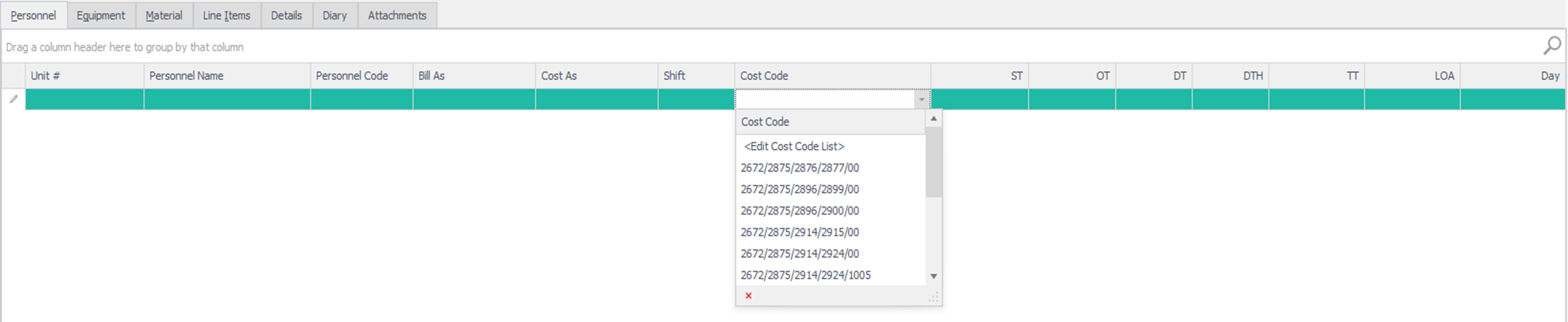Collapse the Cost Code combo box arrow
The width and height of the screenshot is (1568, 322).
pyautogui.click(x=921, y=99)
